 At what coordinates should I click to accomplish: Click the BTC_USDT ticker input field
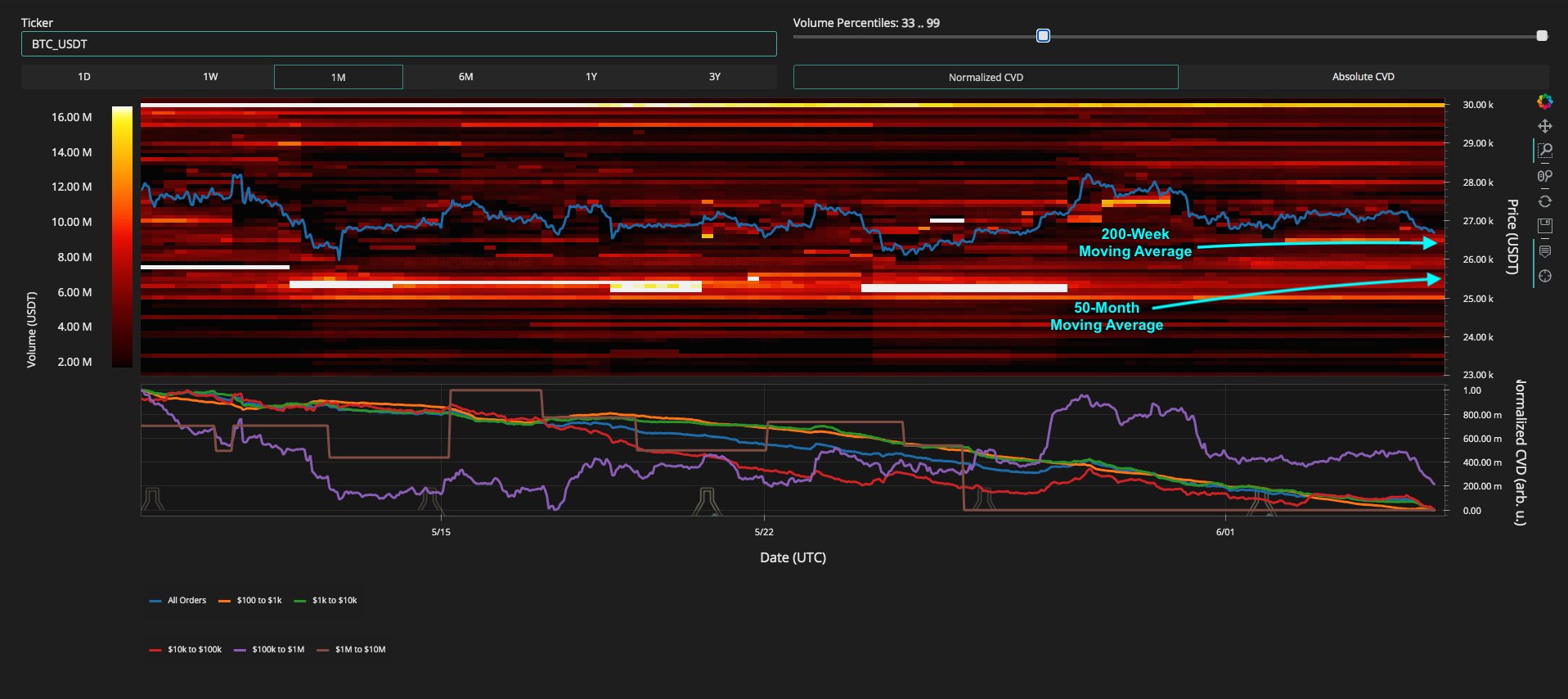(398, 44)
